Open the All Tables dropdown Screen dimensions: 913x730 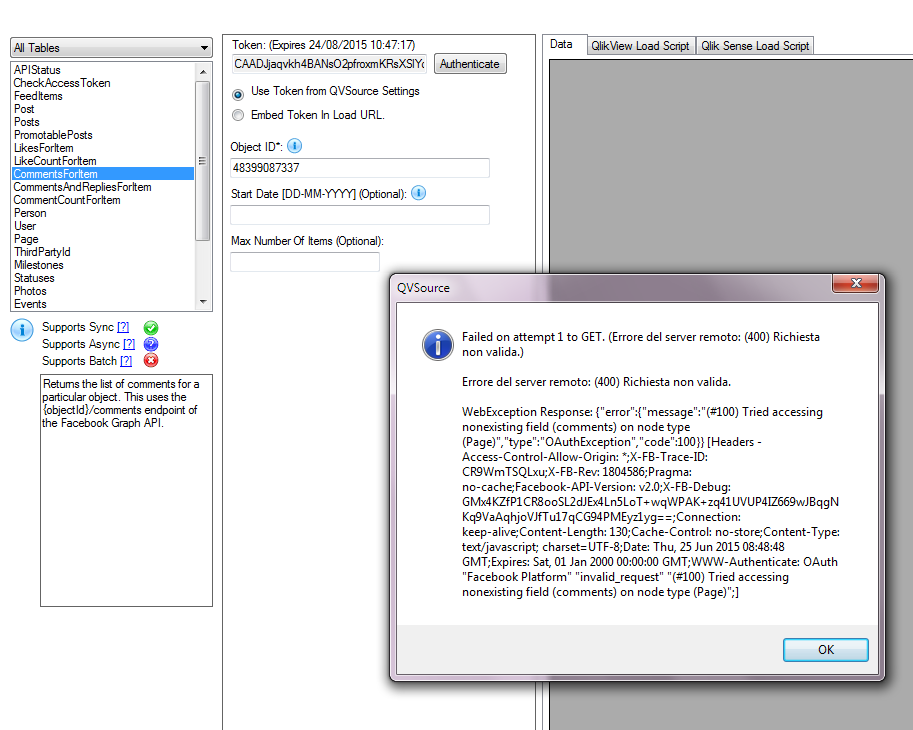tap(111, 48)
